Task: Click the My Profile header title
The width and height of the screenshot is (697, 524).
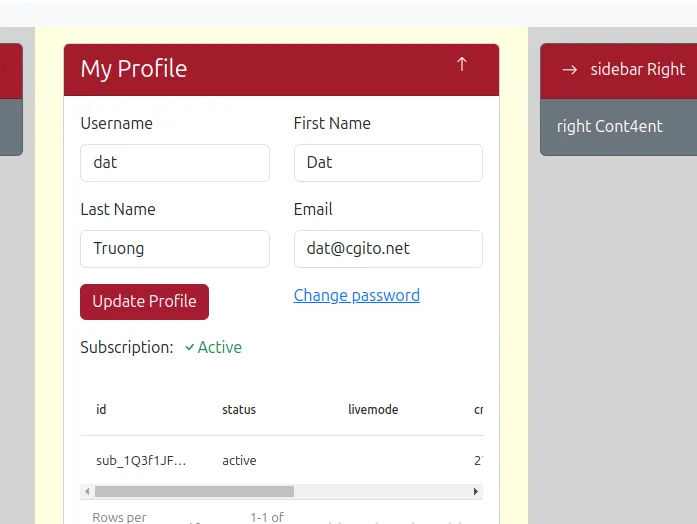Action: (x=134, y=69)
